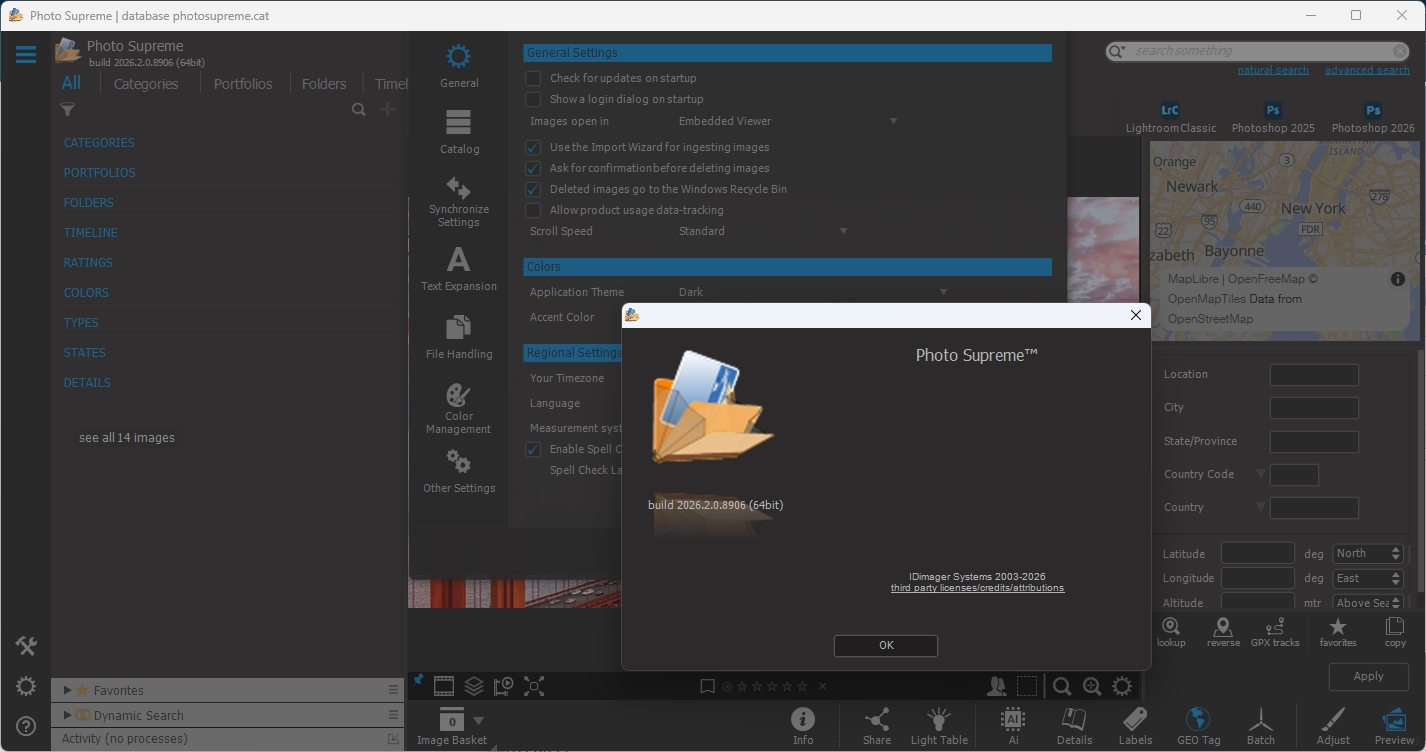Expand the Scroll Speed dropdown
Viewport: 1426px width, 752px height.
[762, 231]
